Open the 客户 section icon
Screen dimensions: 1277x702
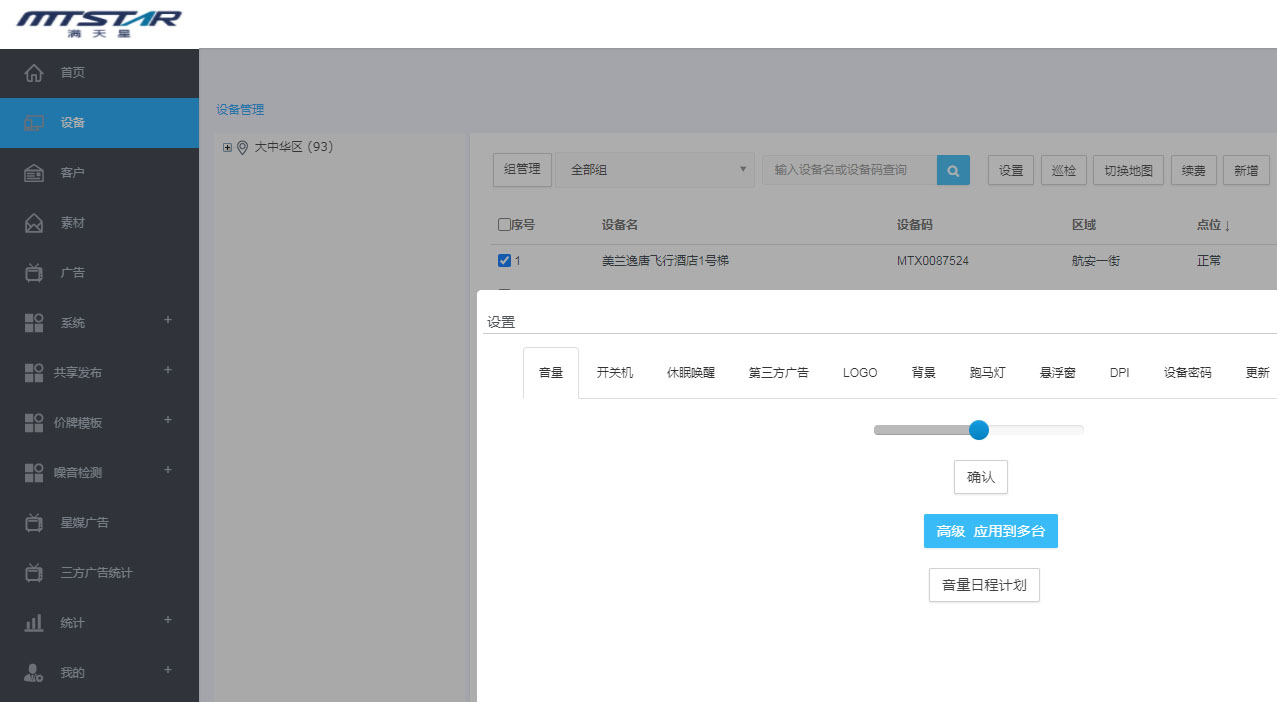coord(35,172)
